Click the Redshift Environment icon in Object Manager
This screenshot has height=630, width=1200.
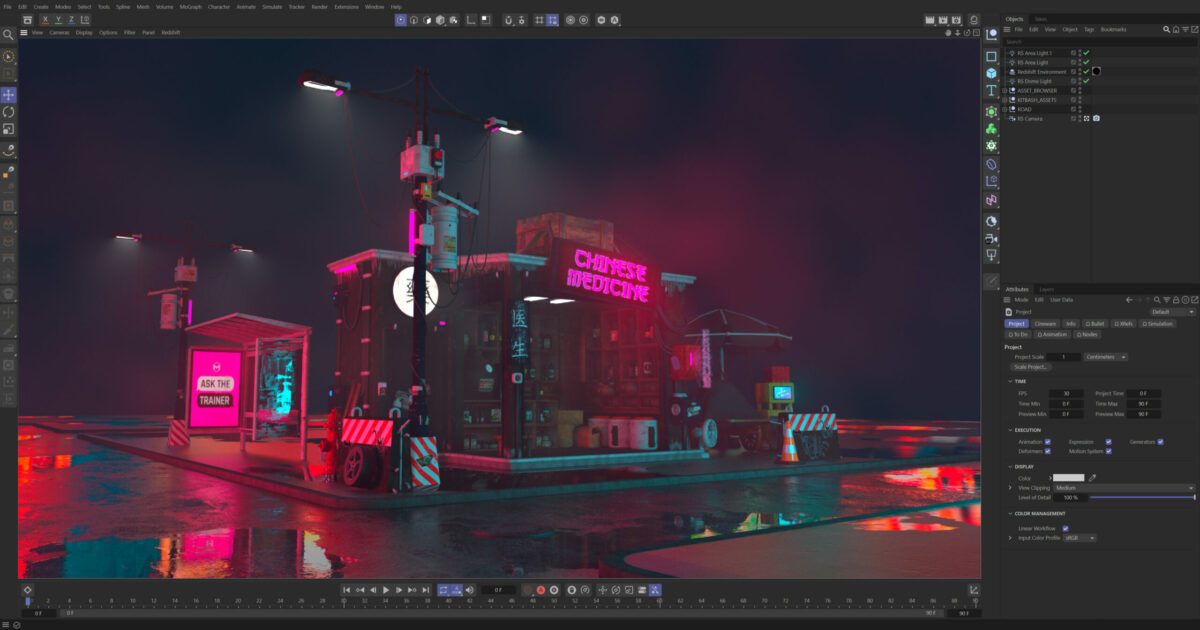(x=1012, y=72)
